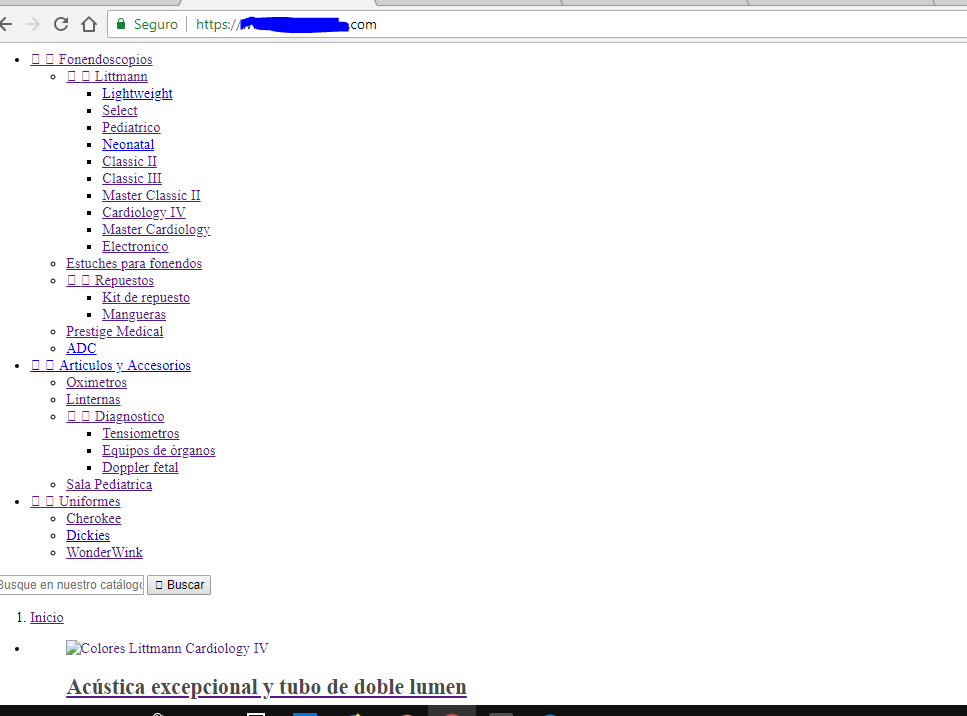Open the browser home page icon
The width and height of the screenshot is (967, 716).
click(x=89, y=24)
